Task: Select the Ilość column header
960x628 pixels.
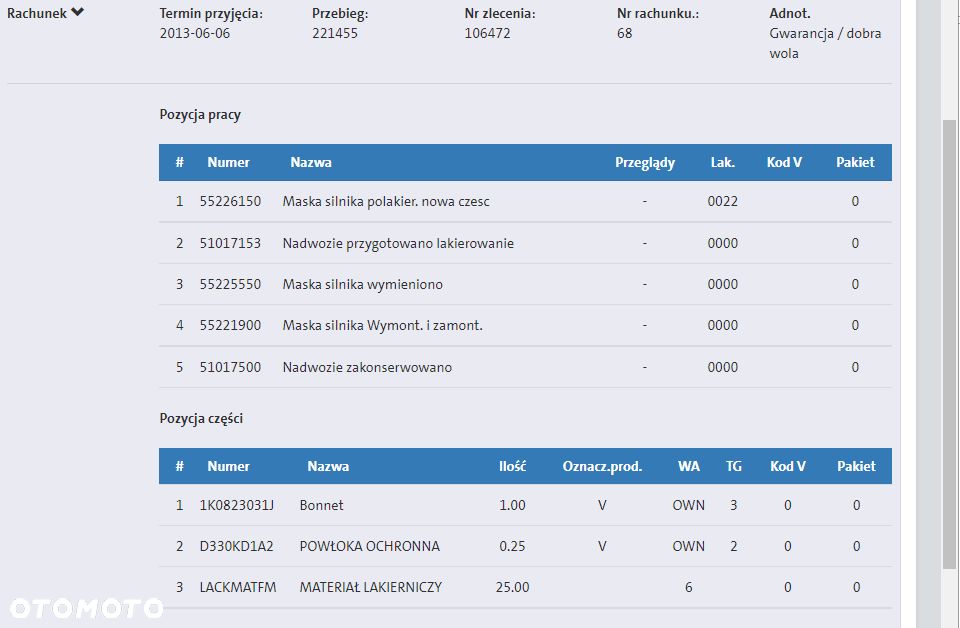Action: 512,466
